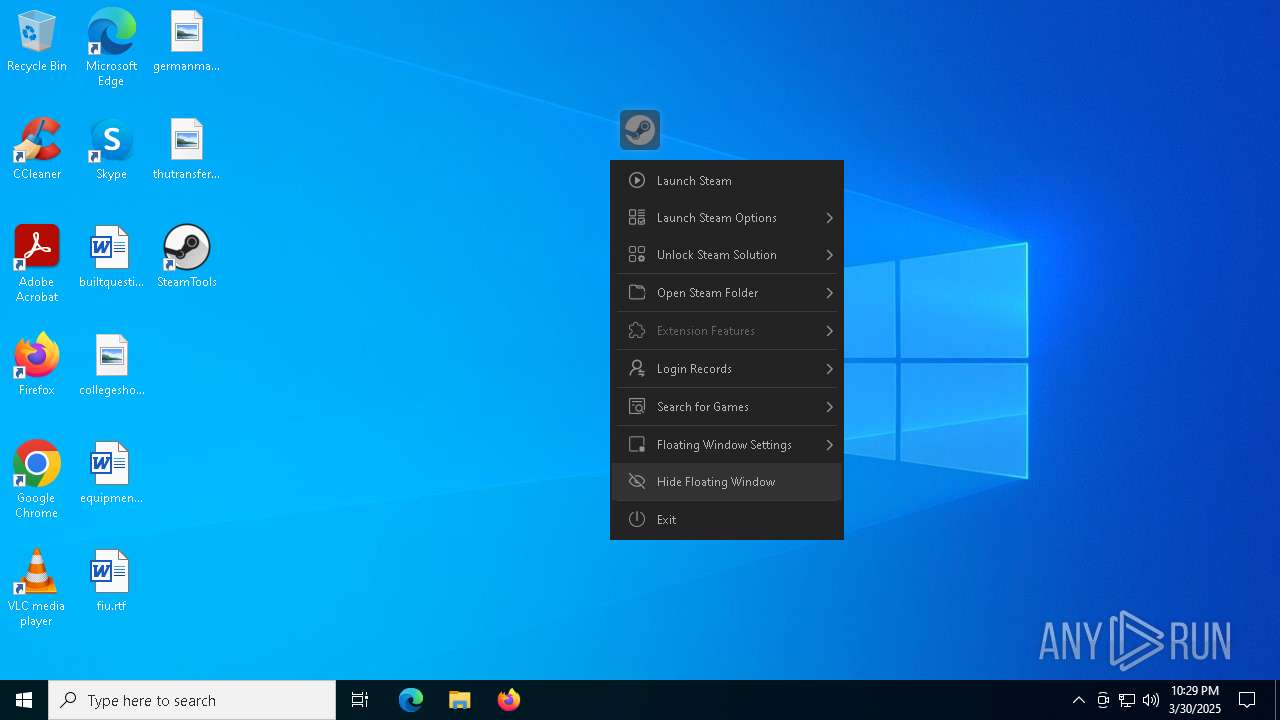The width and height of the screenshot is (1280, 720).
Task: Select the thutransfer... image file
Action: (186, 149)
